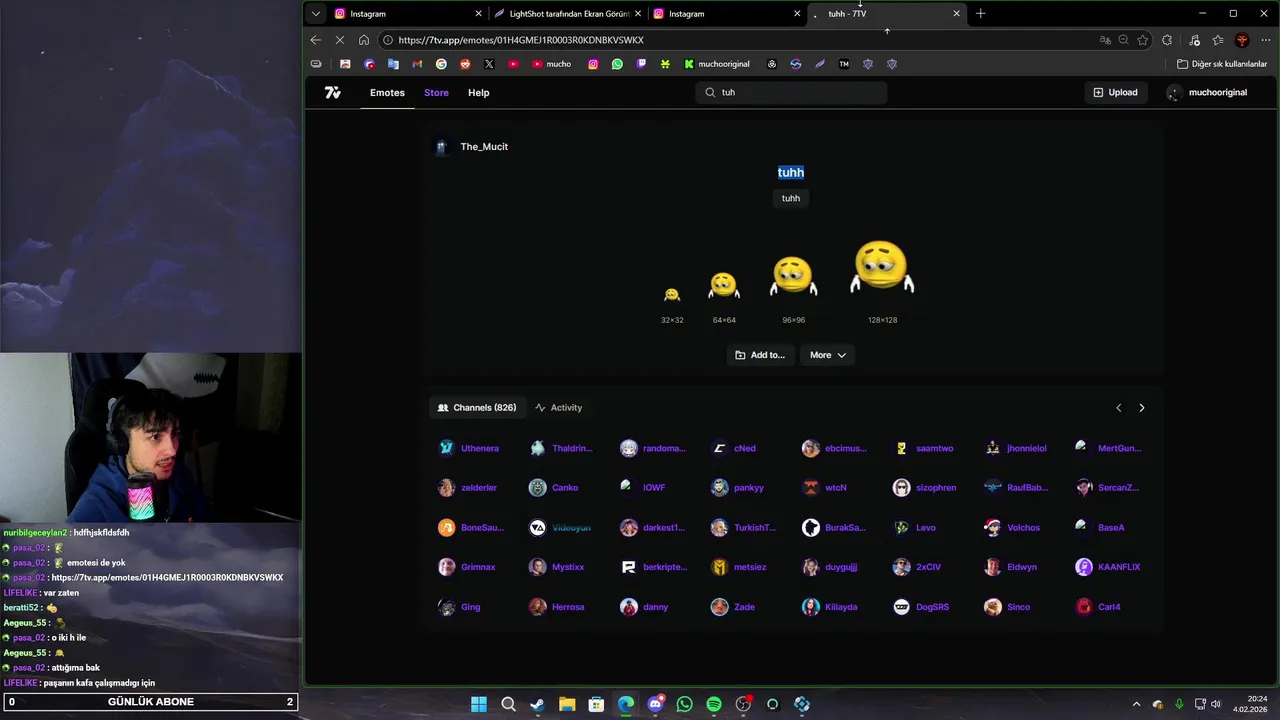Image resolution: width=1280 pixels, height=720 pixels.
Task: Open the muchooriginal Kick bookmark
Action: [x=717, y=64]
